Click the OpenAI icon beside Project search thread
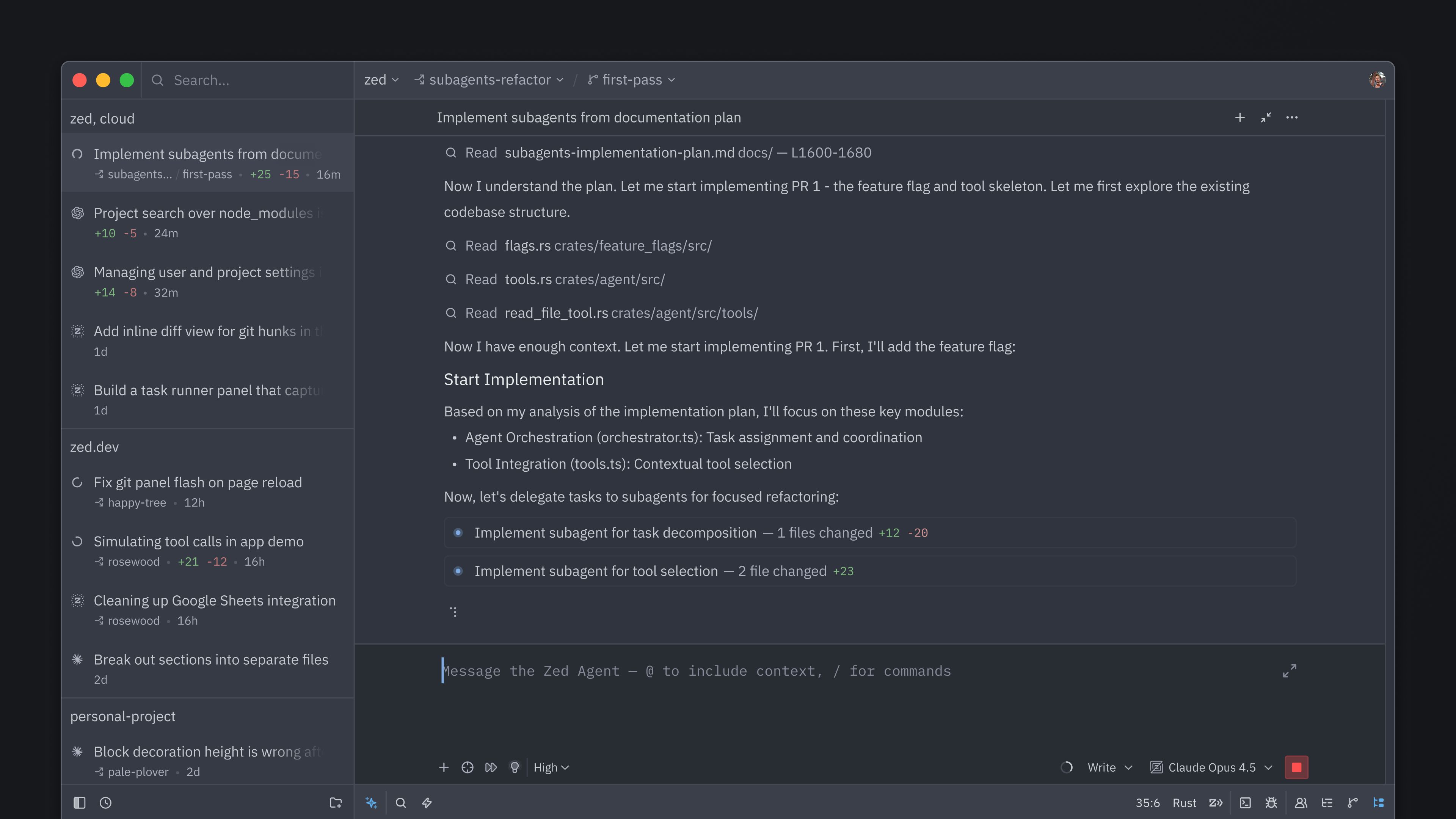 point(77,213)
